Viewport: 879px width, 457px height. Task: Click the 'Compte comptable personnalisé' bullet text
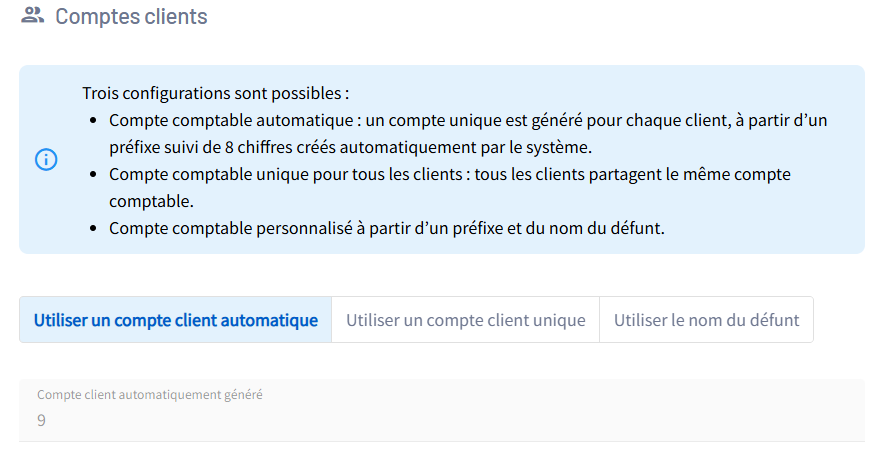[x=240, y=228]
